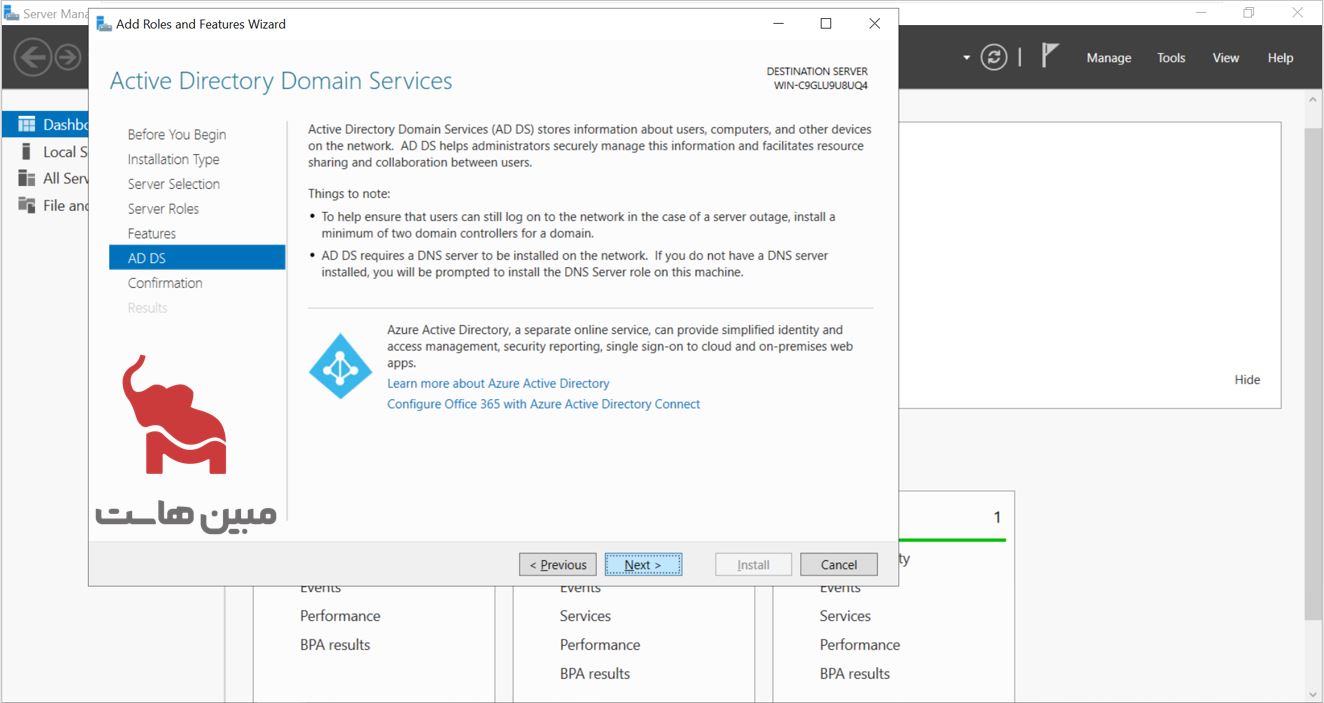This screenshot has width=1324, height=703.
Task: Open the Manage menu
Action: pyautogui.click(x=1108, y=58)
